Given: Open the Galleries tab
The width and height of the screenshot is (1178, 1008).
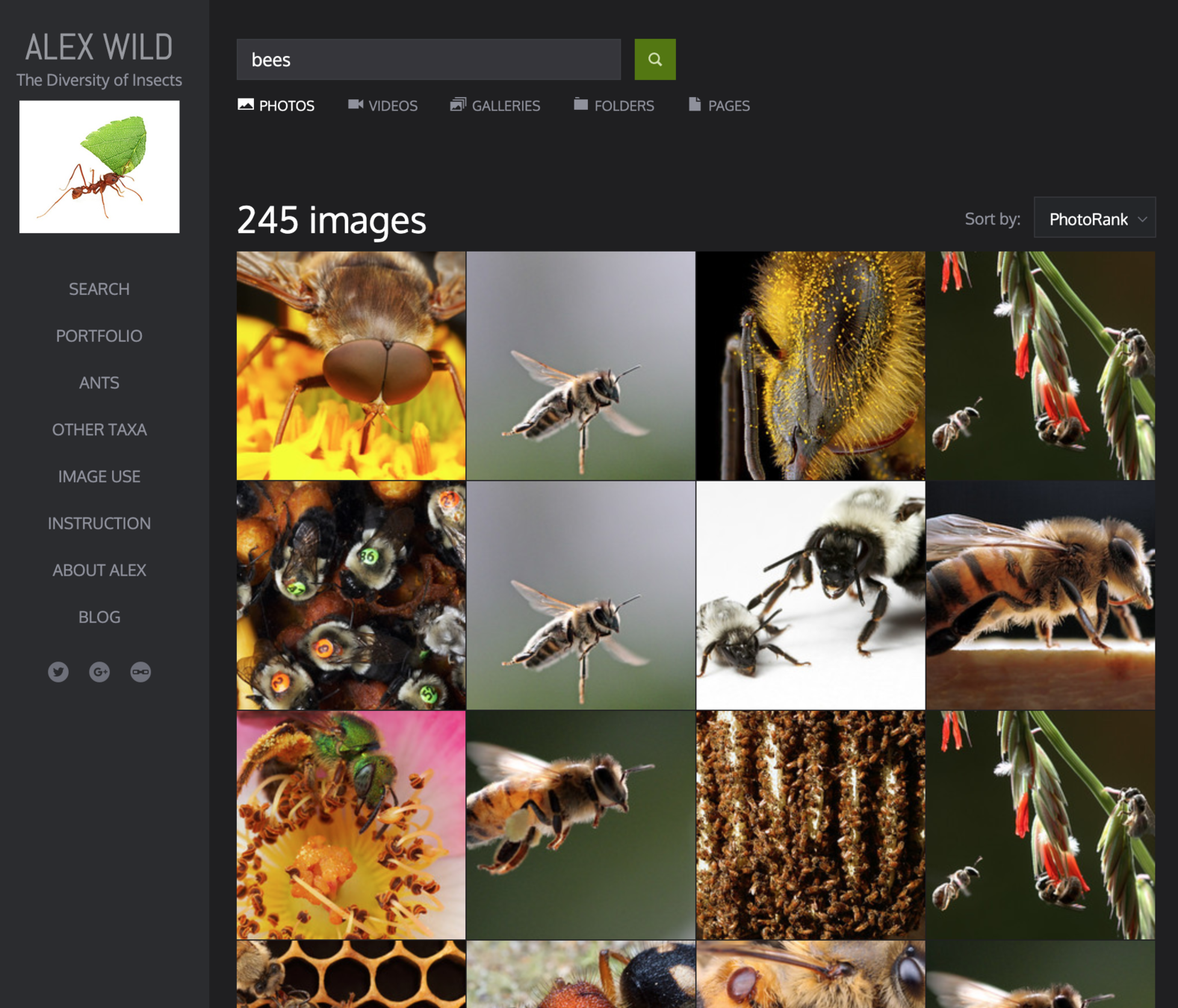Looking at the screenshot, I should [x=495, y=105].
